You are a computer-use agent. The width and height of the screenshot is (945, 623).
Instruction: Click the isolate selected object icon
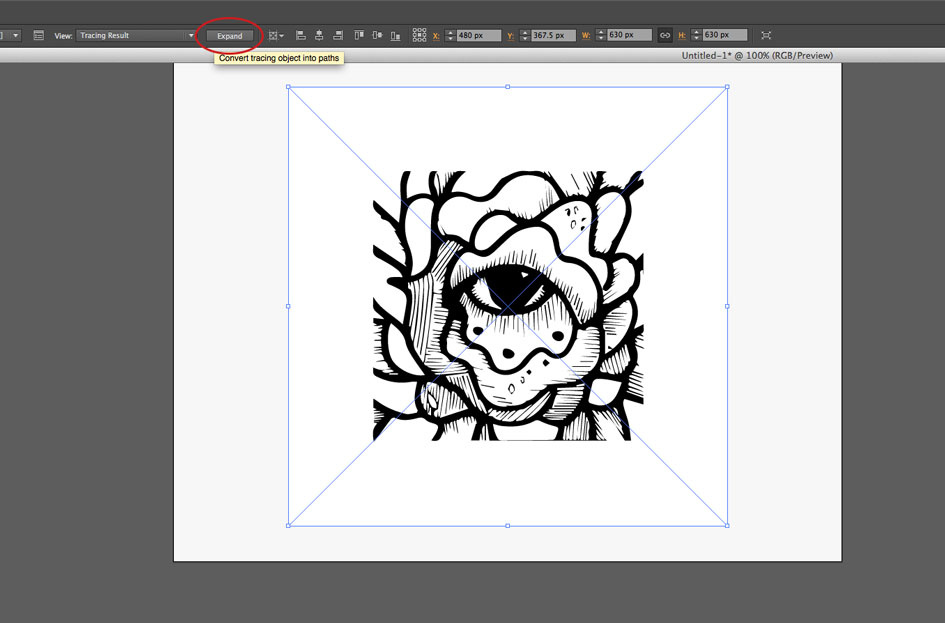[765, 34]
